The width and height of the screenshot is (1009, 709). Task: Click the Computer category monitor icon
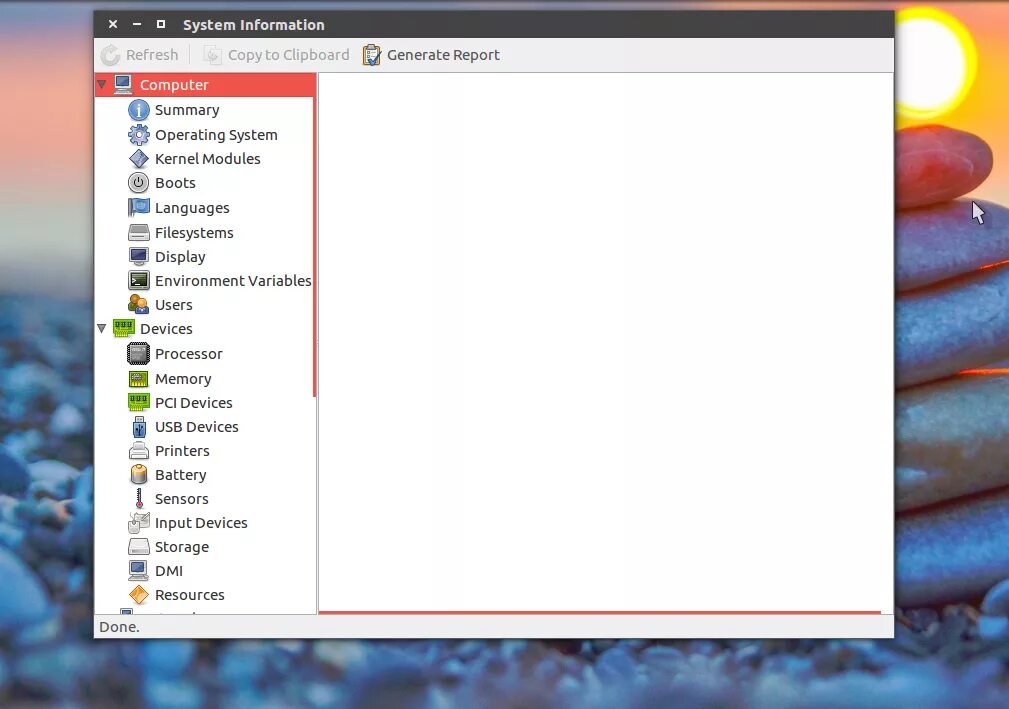pos(123,84)
